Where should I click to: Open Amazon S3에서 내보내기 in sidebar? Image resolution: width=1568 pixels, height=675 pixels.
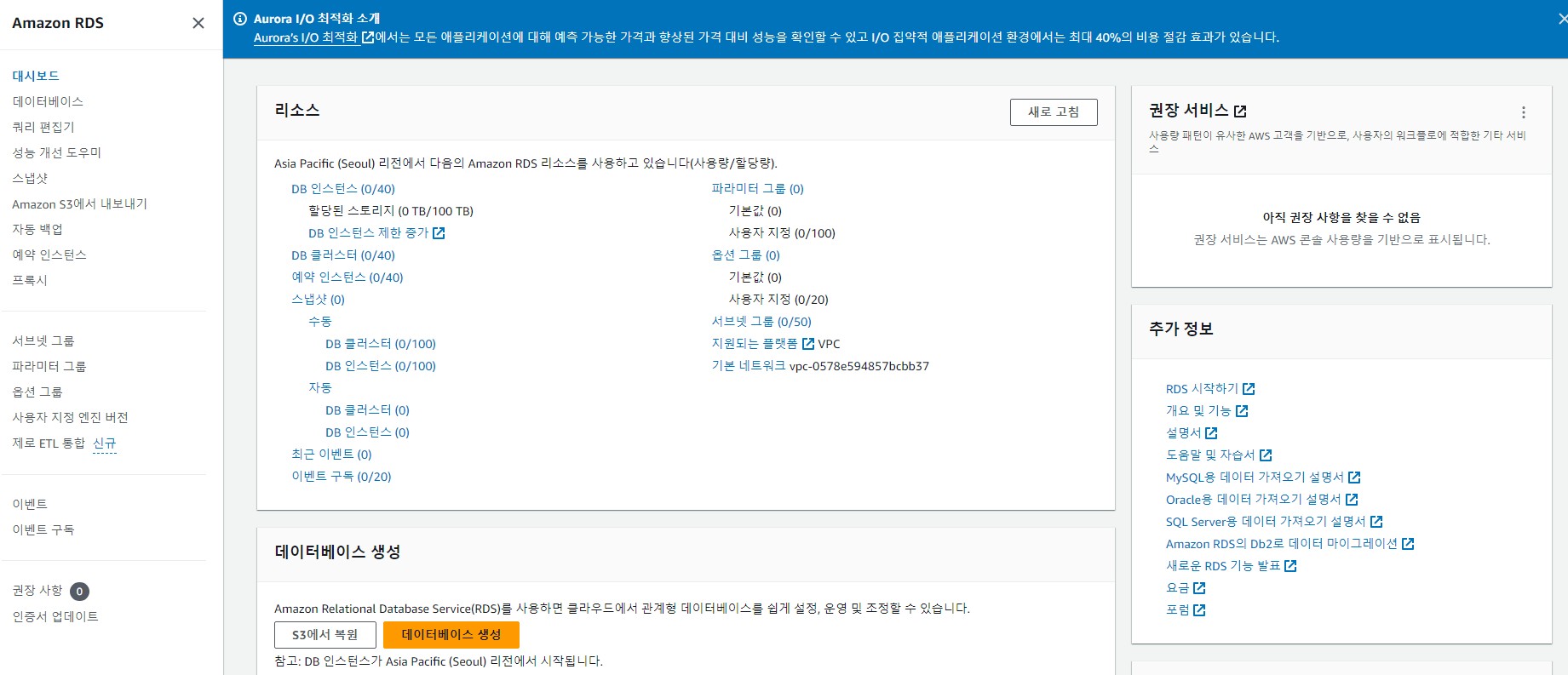[79, 204]
